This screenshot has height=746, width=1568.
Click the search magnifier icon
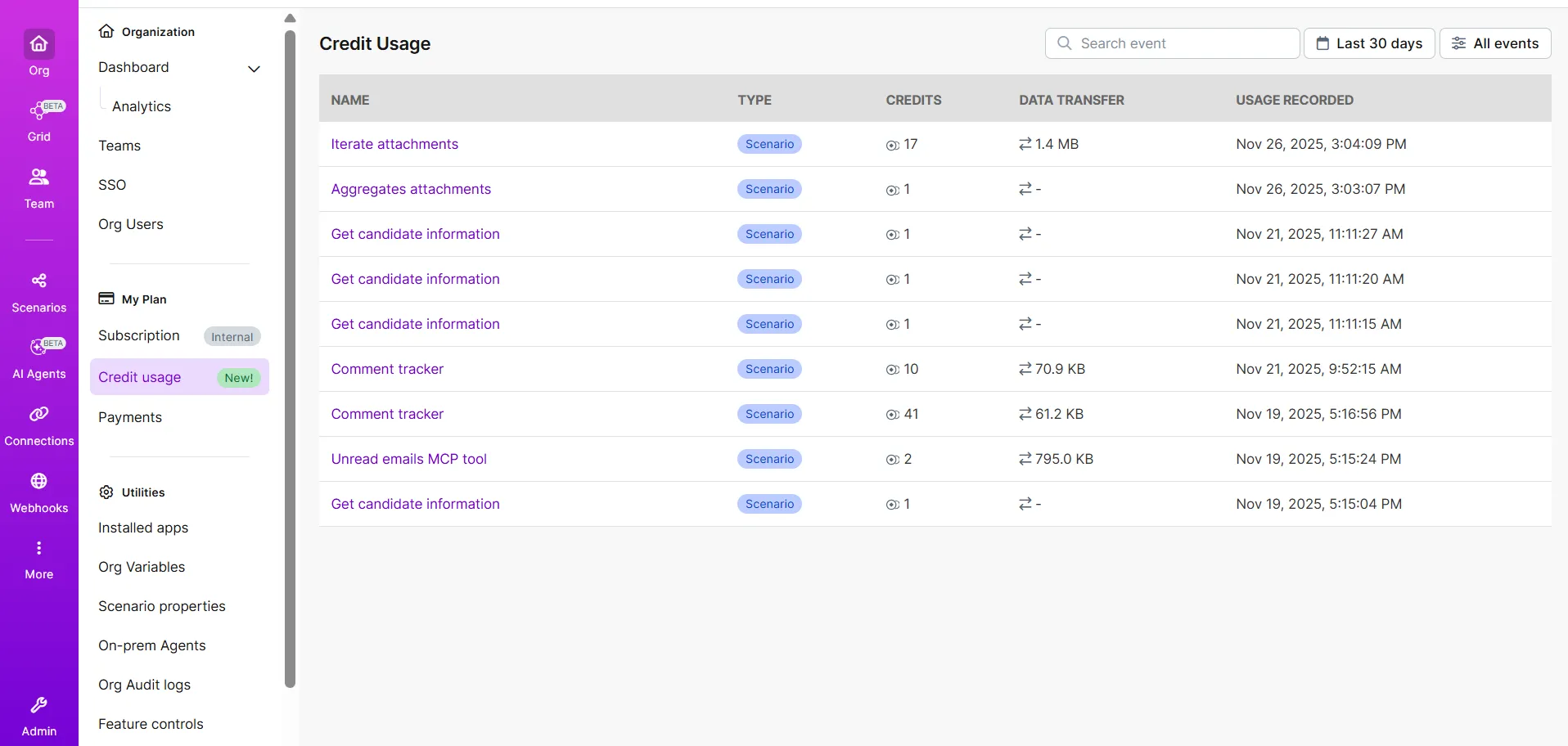(x=1064, y=43)
